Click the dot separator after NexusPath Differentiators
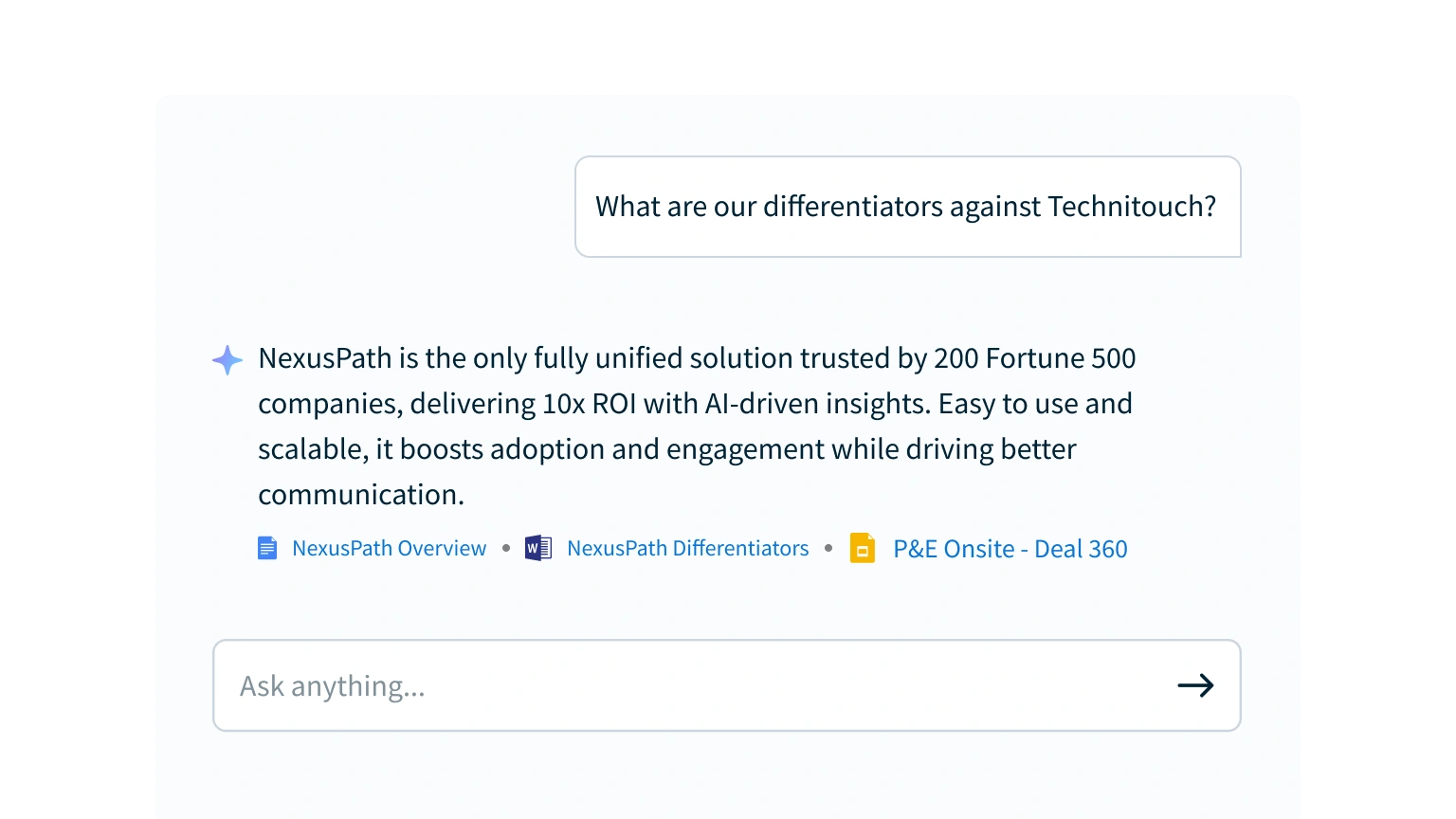The height and width of the screenshot is (819, 1456). pyautogui.click(x=828, y=548)
